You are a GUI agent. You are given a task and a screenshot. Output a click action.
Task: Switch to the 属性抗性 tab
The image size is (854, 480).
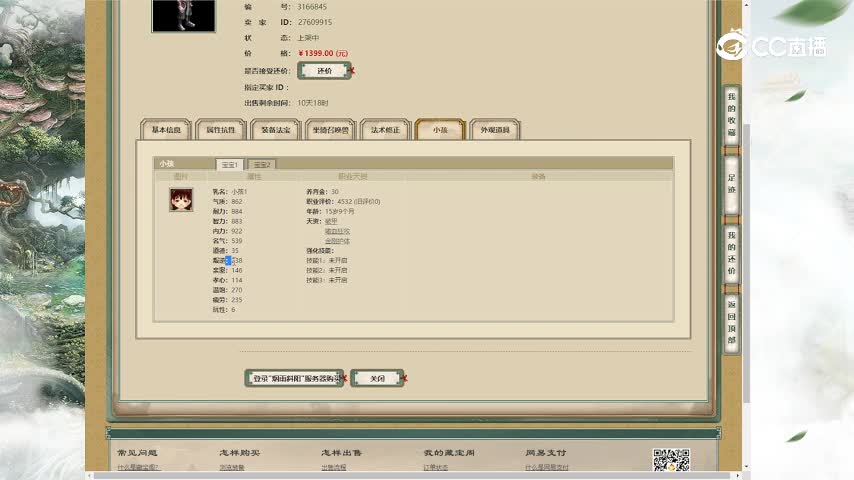click(x=221, y=130)
